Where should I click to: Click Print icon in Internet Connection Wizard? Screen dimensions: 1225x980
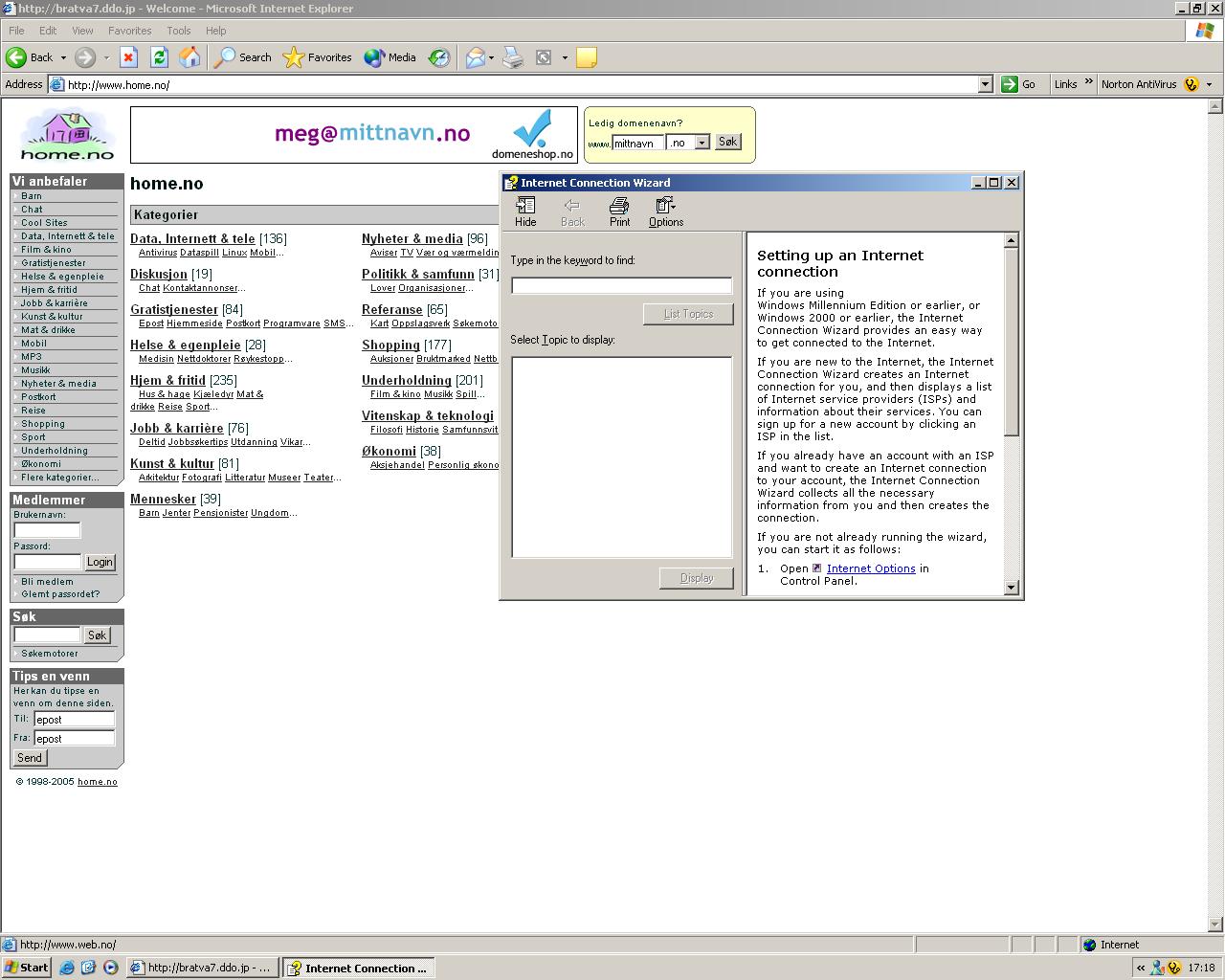coord(619,212)
